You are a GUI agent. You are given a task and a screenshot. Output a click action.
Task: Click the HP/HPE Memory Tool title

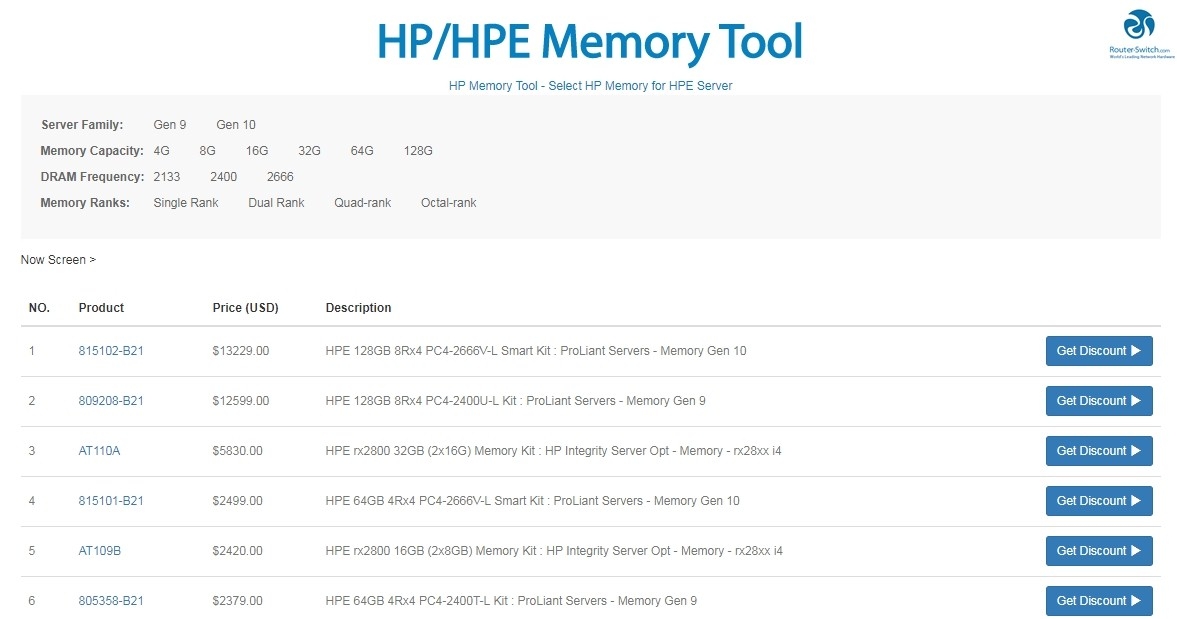[x=590, y=42]
